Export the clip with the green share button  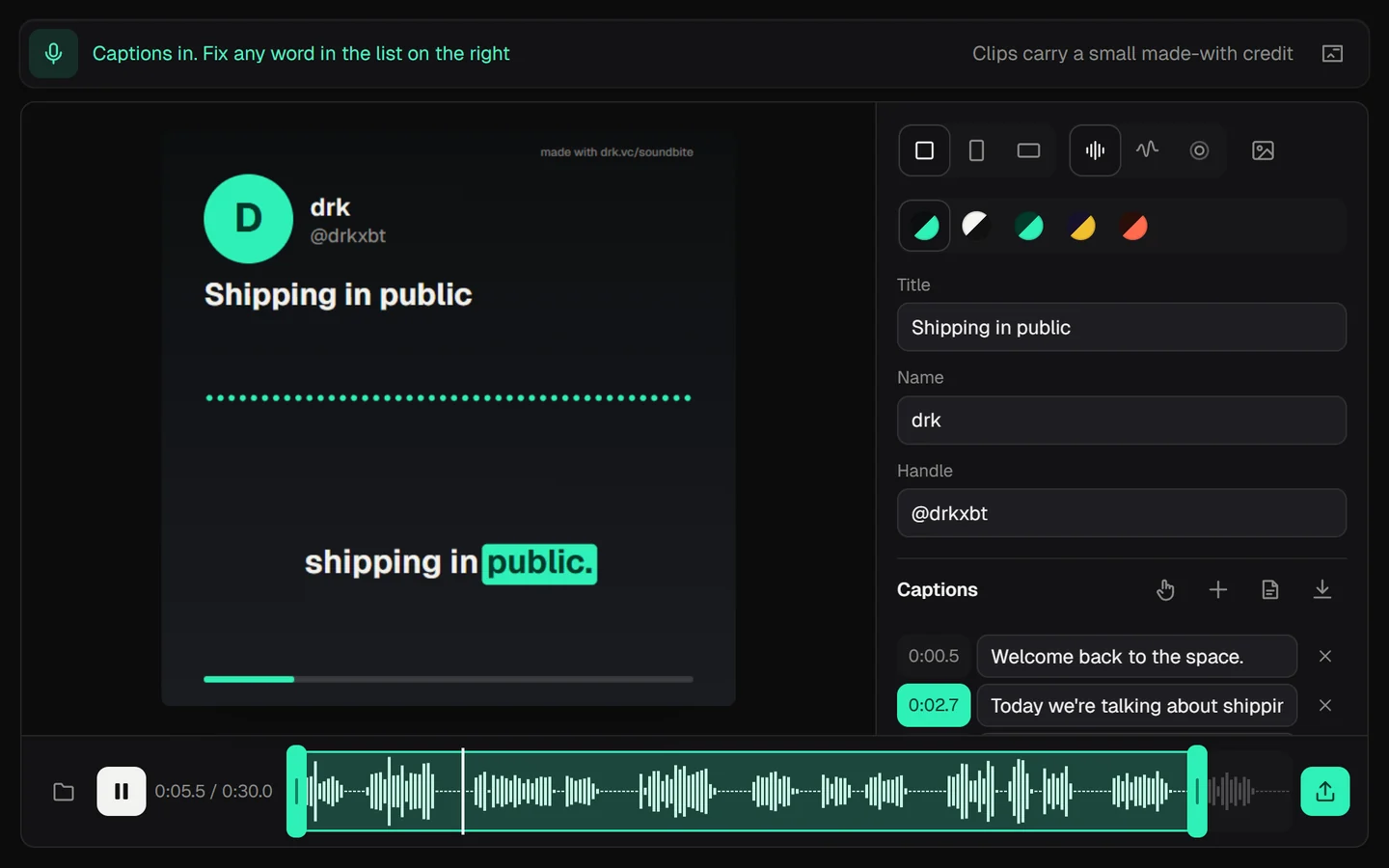pos(1325,792)
